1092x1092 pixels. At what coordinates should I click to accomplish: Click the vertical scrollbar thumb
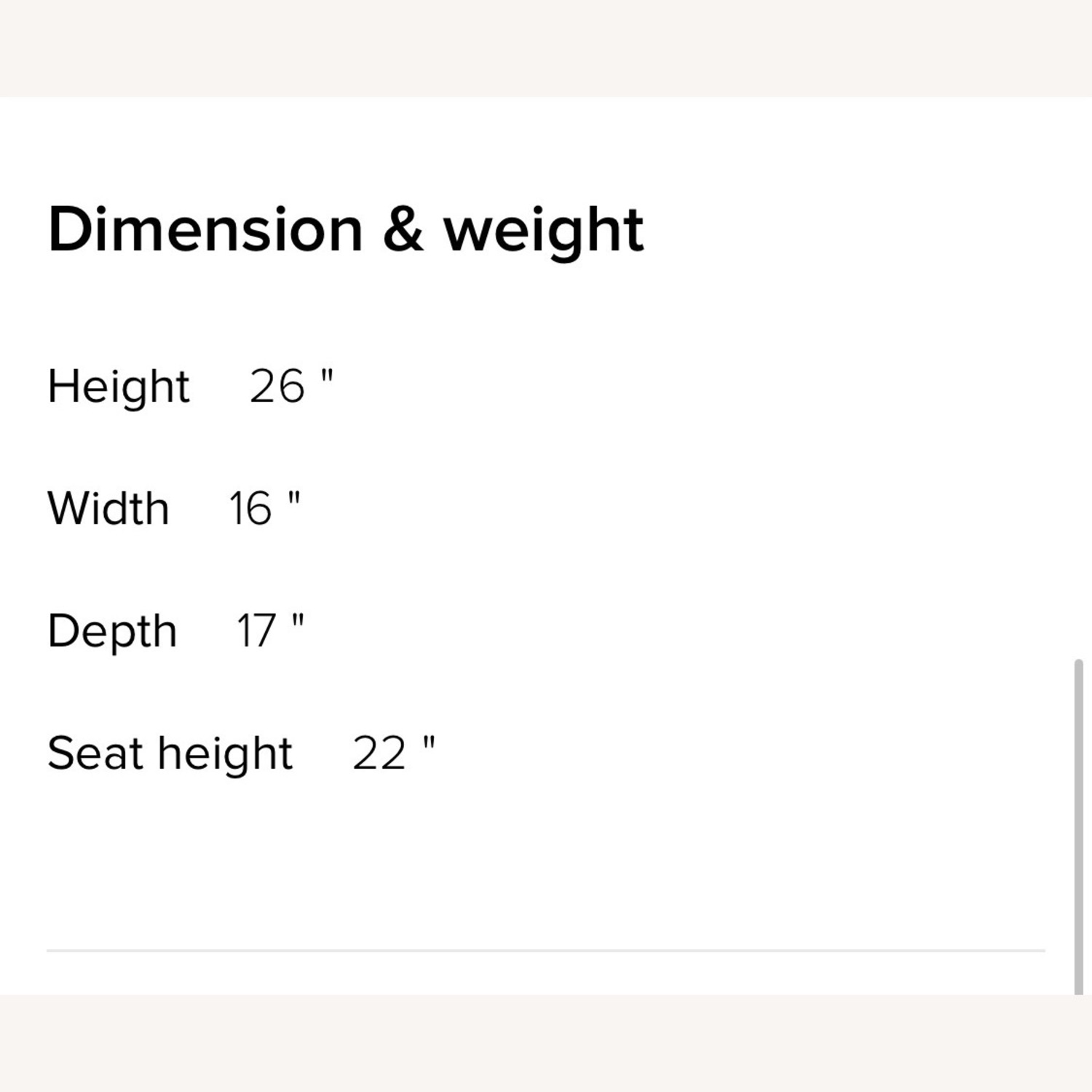(1079, 826)
